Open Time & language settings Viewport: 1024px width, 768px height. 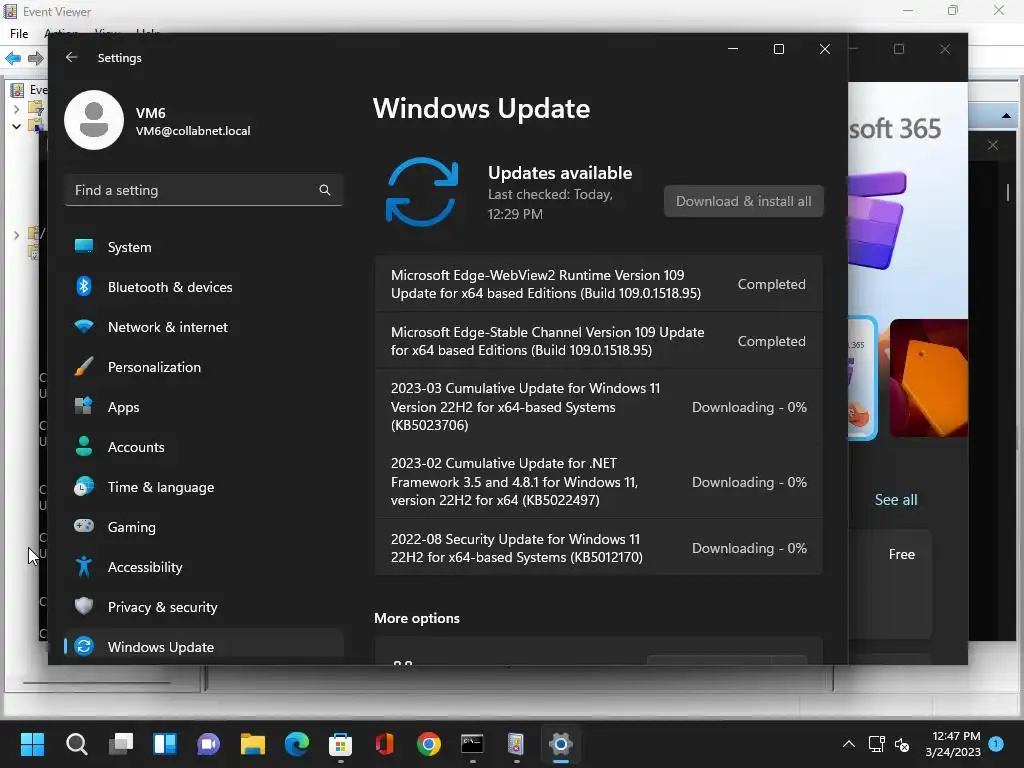(204, 487)
